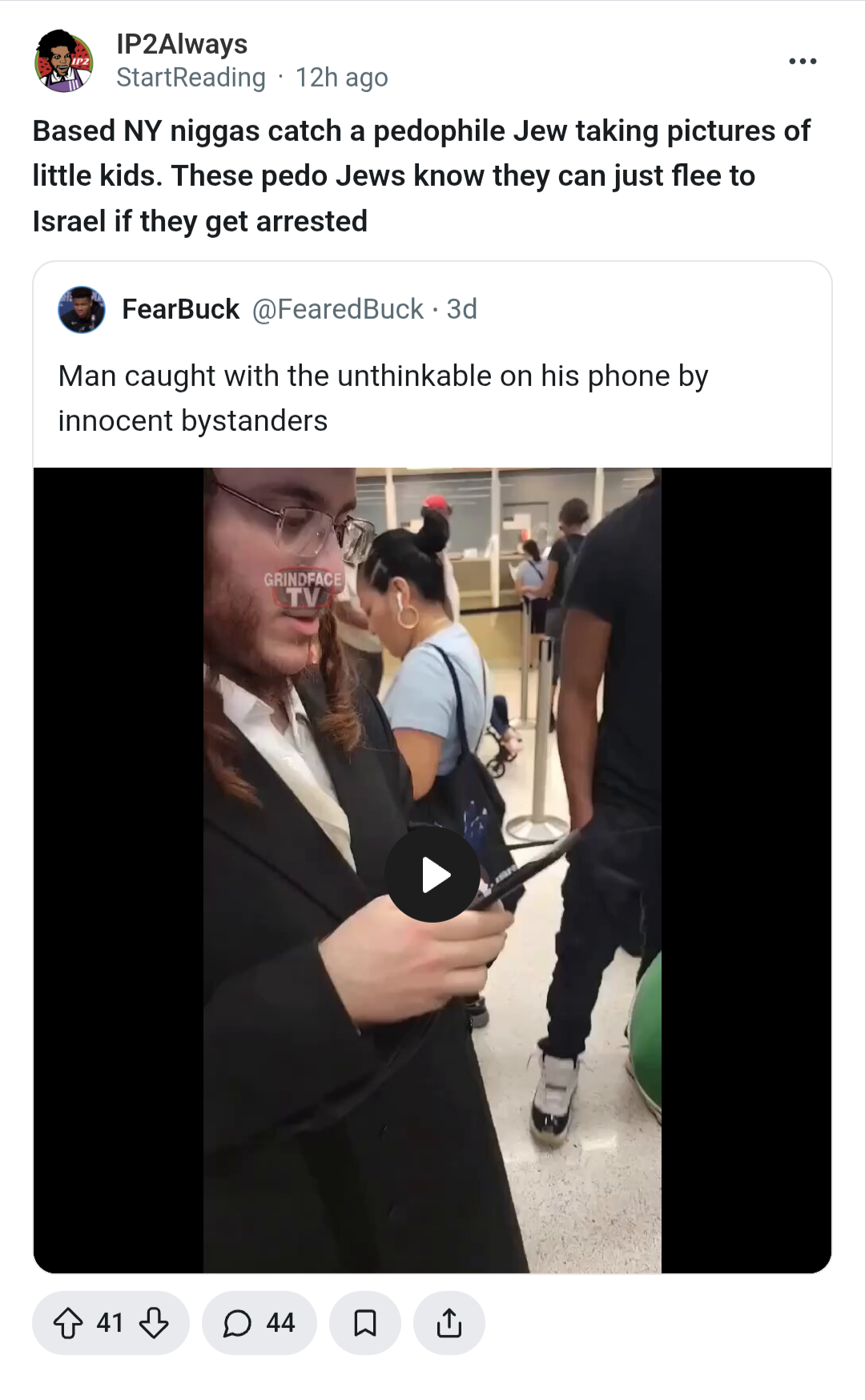
Task: Tap the share icon below the video
Action: click(449, 1323)
